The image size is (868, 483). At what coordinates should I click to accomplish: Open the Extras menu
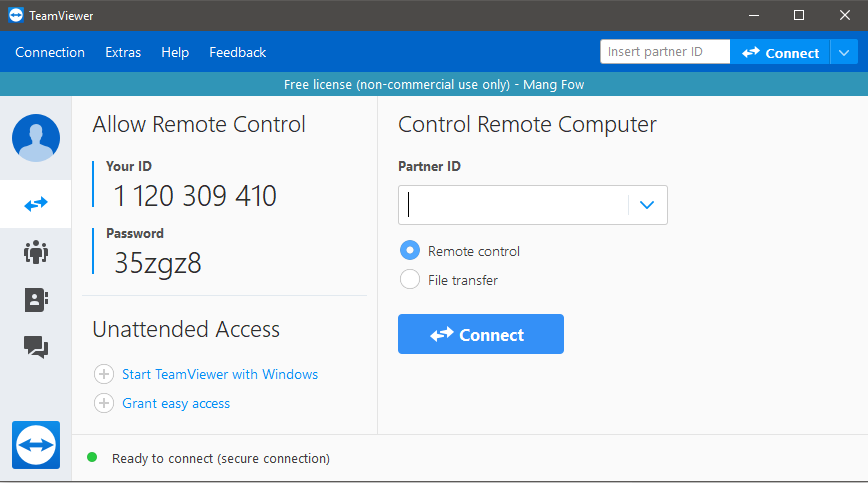(123, 53)
